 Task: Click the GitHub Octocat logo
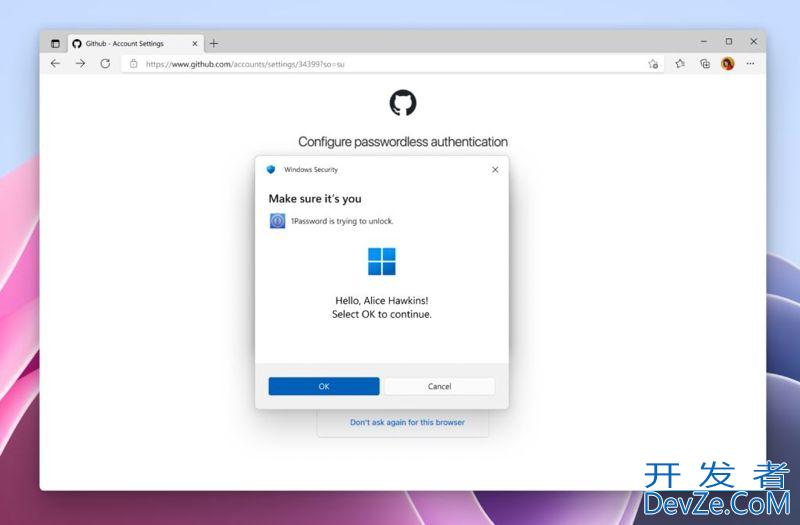tap(403, 103)
